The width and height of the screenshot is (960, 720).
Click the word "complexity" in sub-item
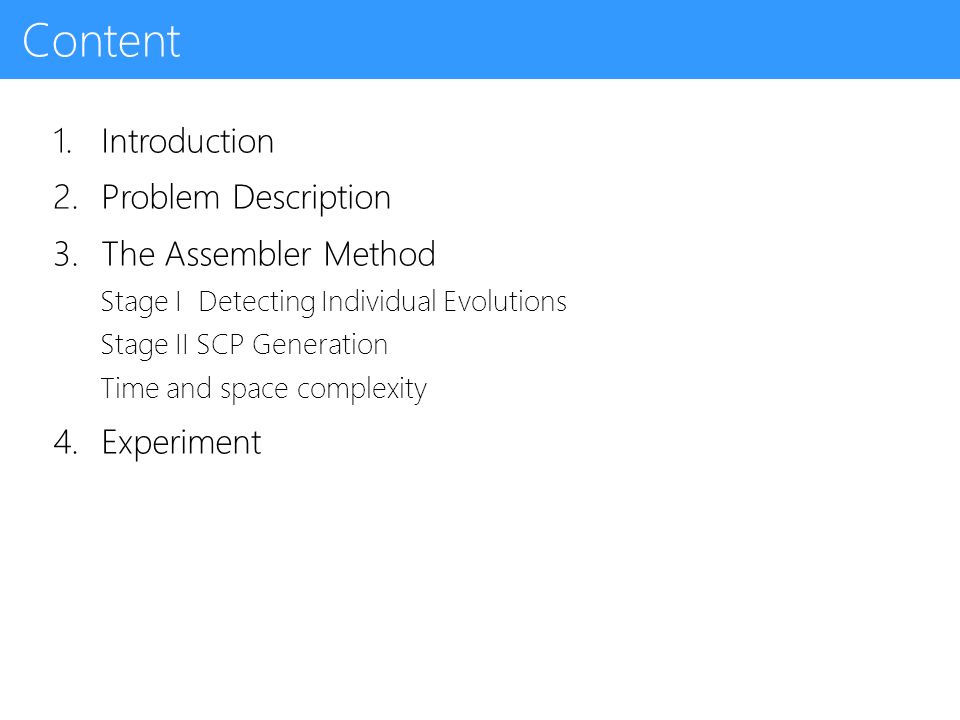click(362, 389)
